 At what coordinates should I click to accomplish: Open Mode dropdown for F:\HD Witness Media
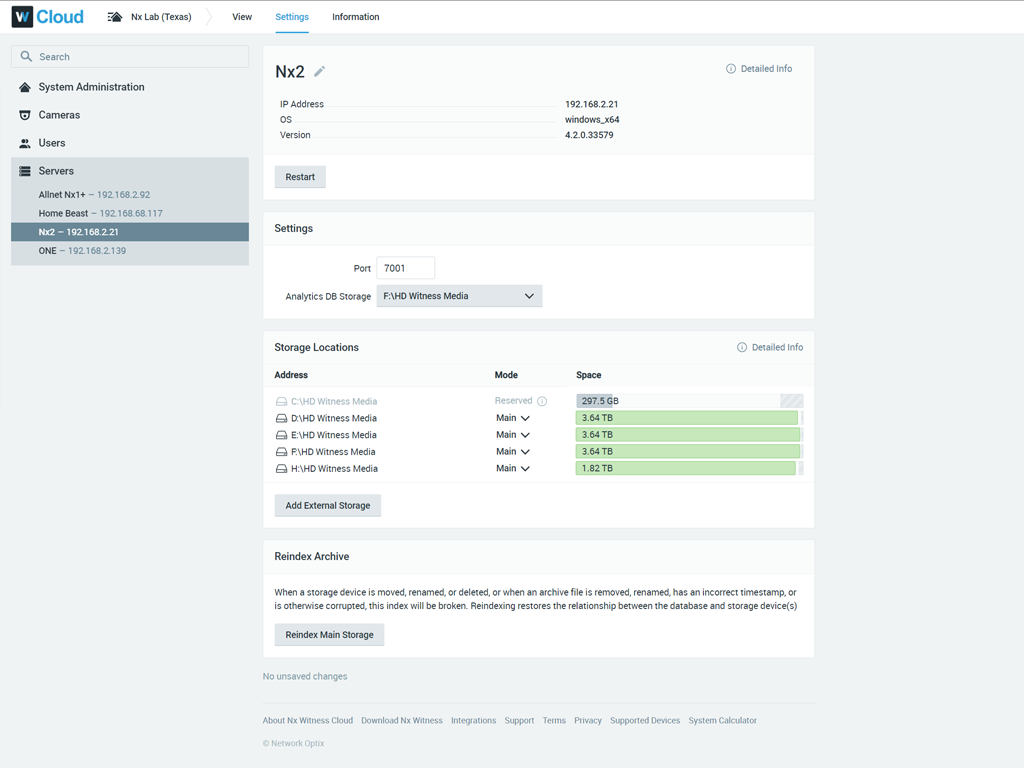(513, 452)
